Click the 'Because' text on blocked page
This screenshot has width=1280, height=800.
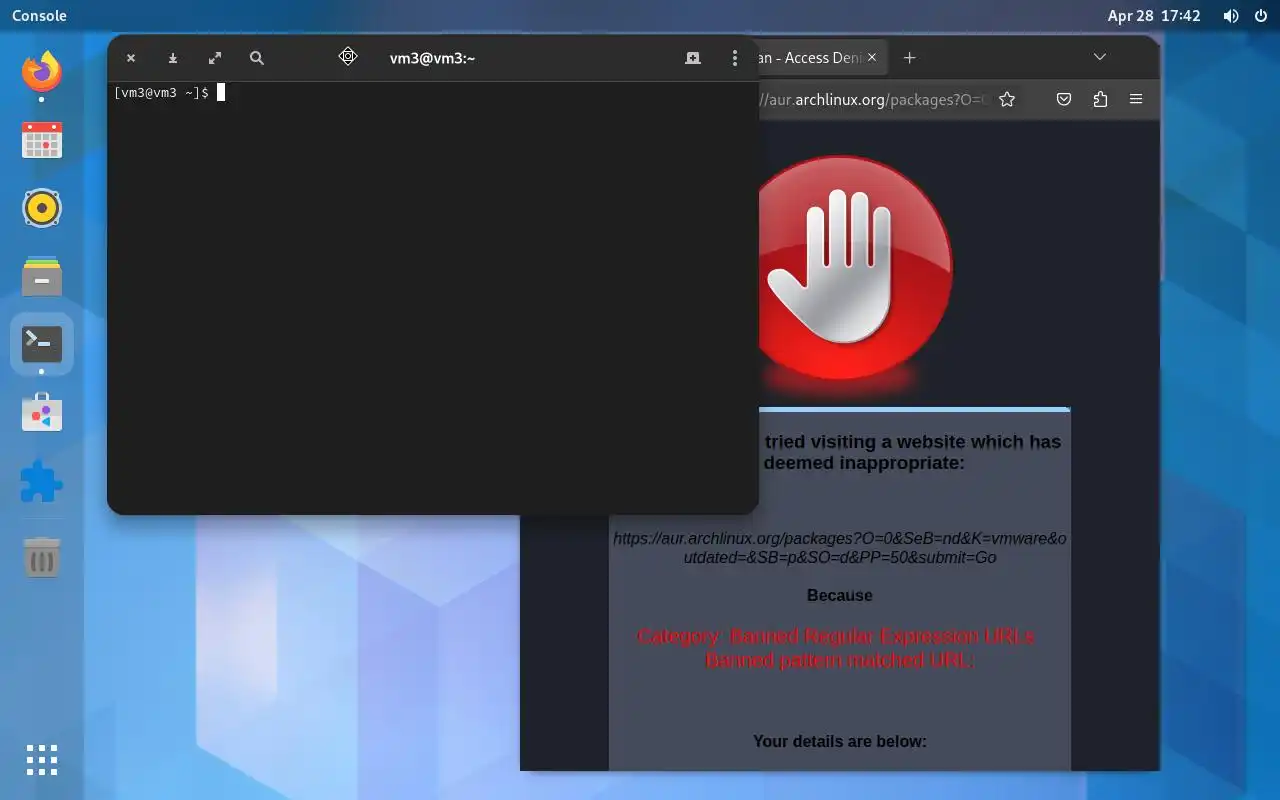[x=840, y=595]
